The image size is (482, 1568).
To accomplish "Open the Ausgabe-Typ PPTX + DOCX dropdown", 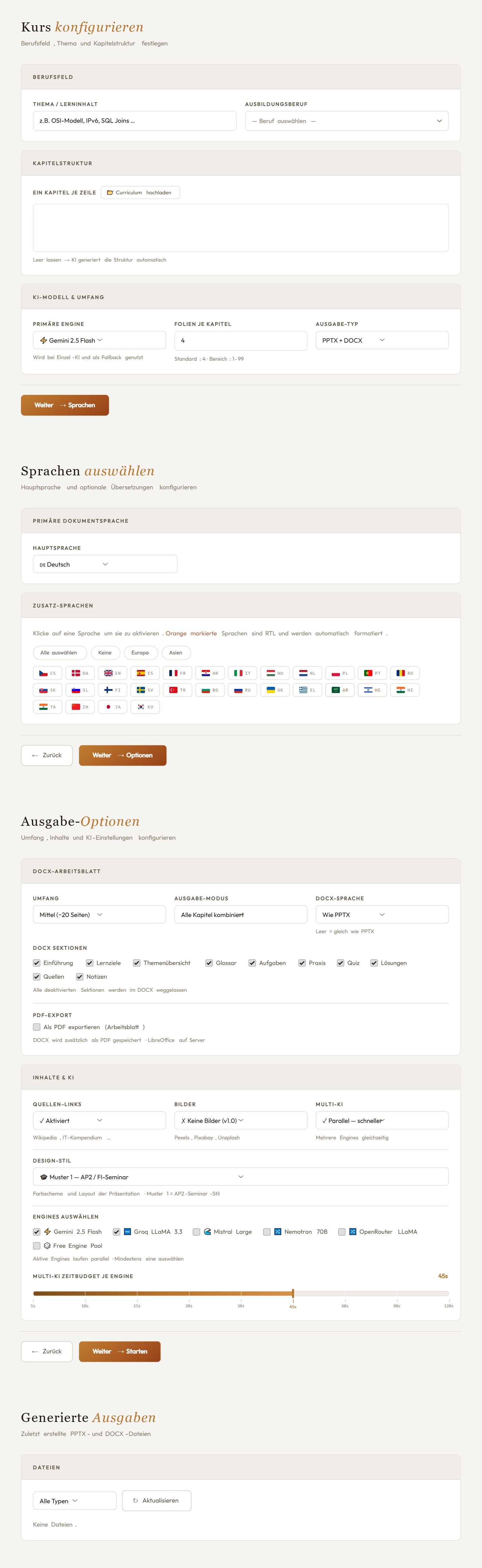I will (382, 340).
